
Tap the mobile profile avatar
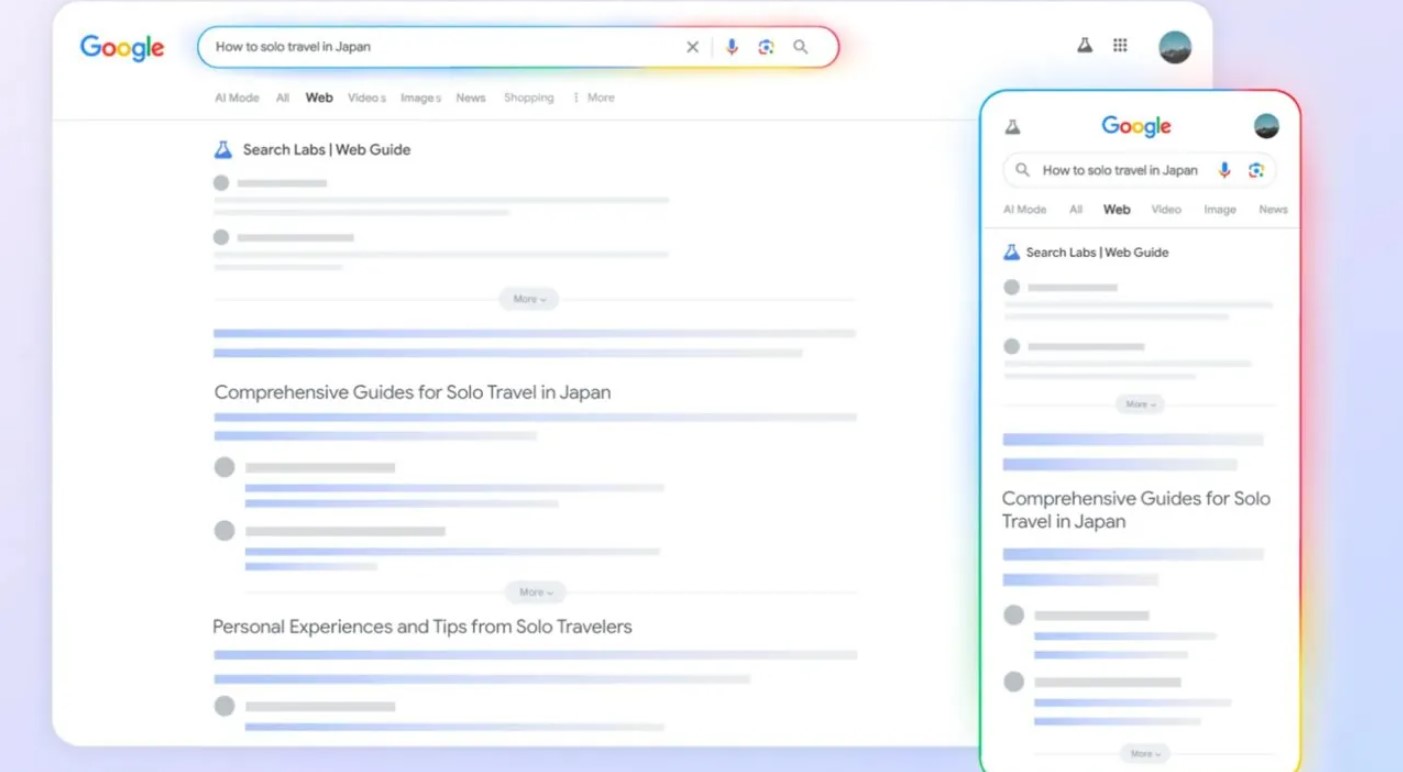click(x=1266, y=126)
